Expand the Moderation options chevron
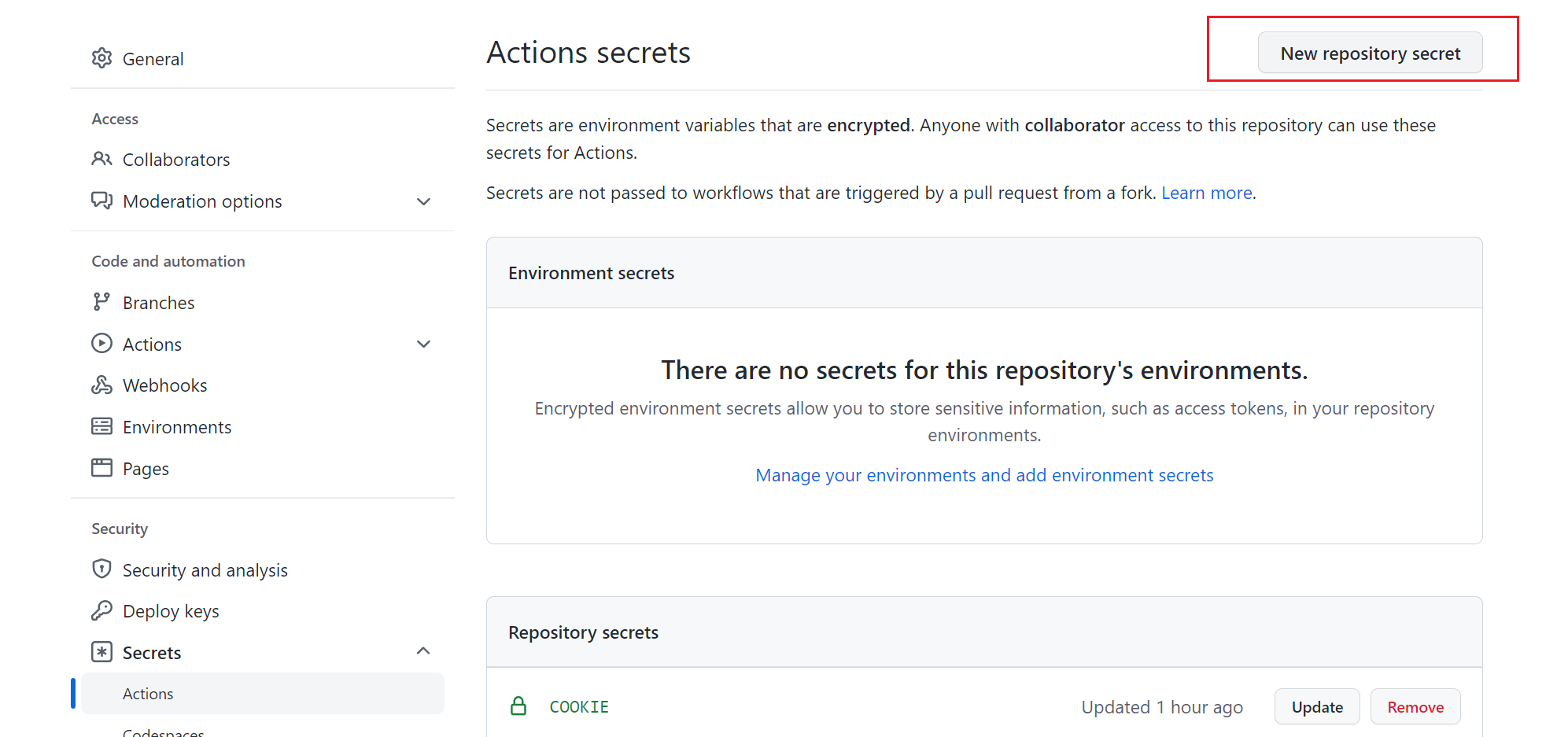 pos(423,201)
